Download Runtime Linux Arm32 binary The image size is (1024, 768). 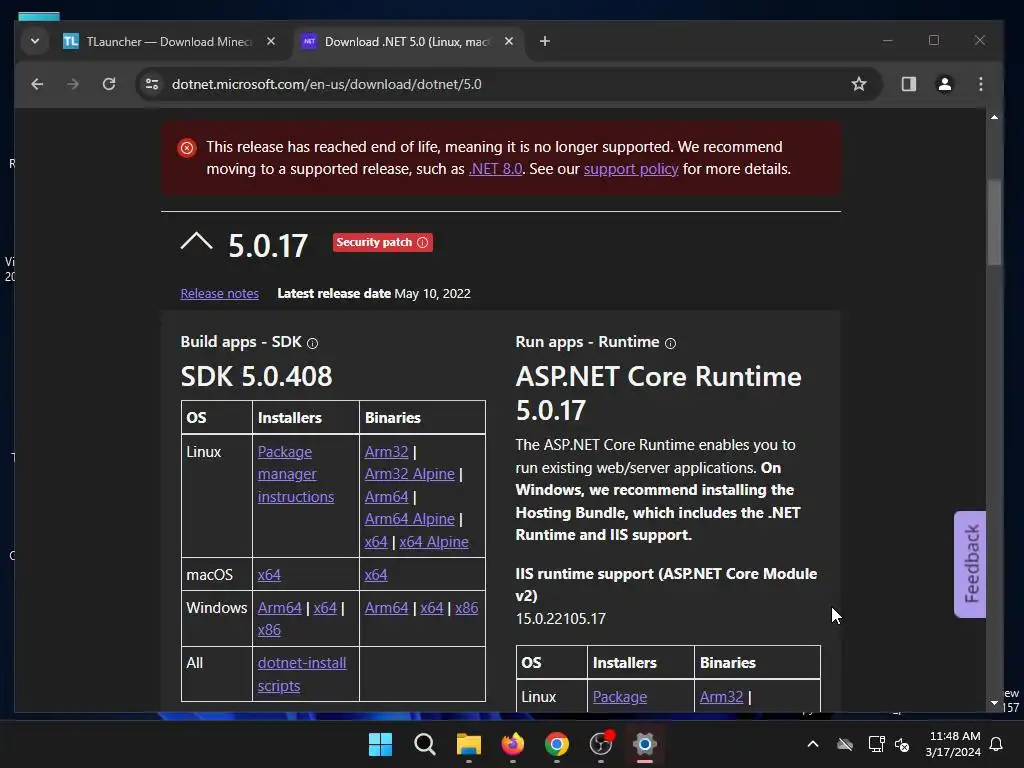(721, 697)
